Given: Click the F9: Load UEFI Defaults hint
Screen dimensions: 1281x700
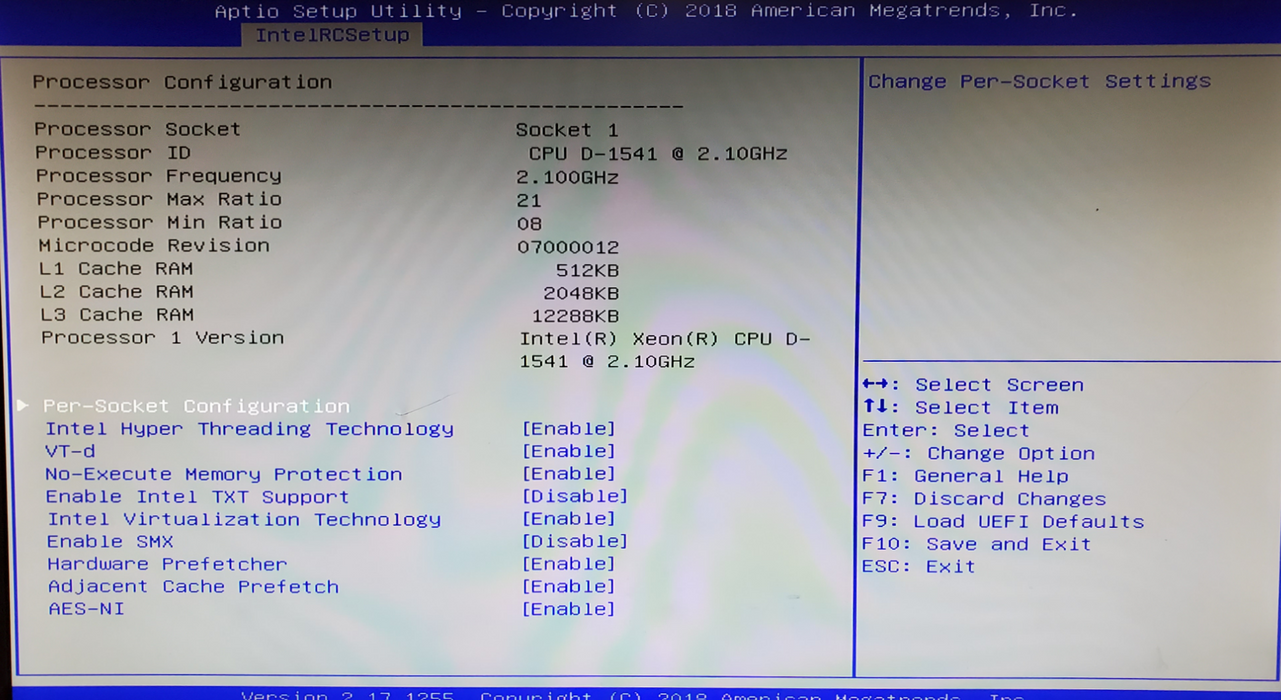Looking at the screenshot, I should point(1003,522).
